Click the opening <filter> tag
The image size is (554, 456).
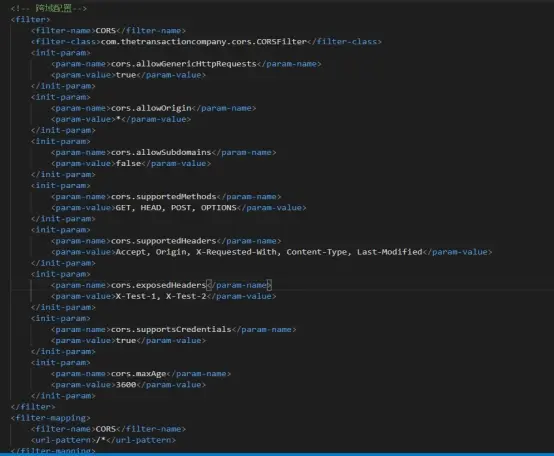[30, 19]
